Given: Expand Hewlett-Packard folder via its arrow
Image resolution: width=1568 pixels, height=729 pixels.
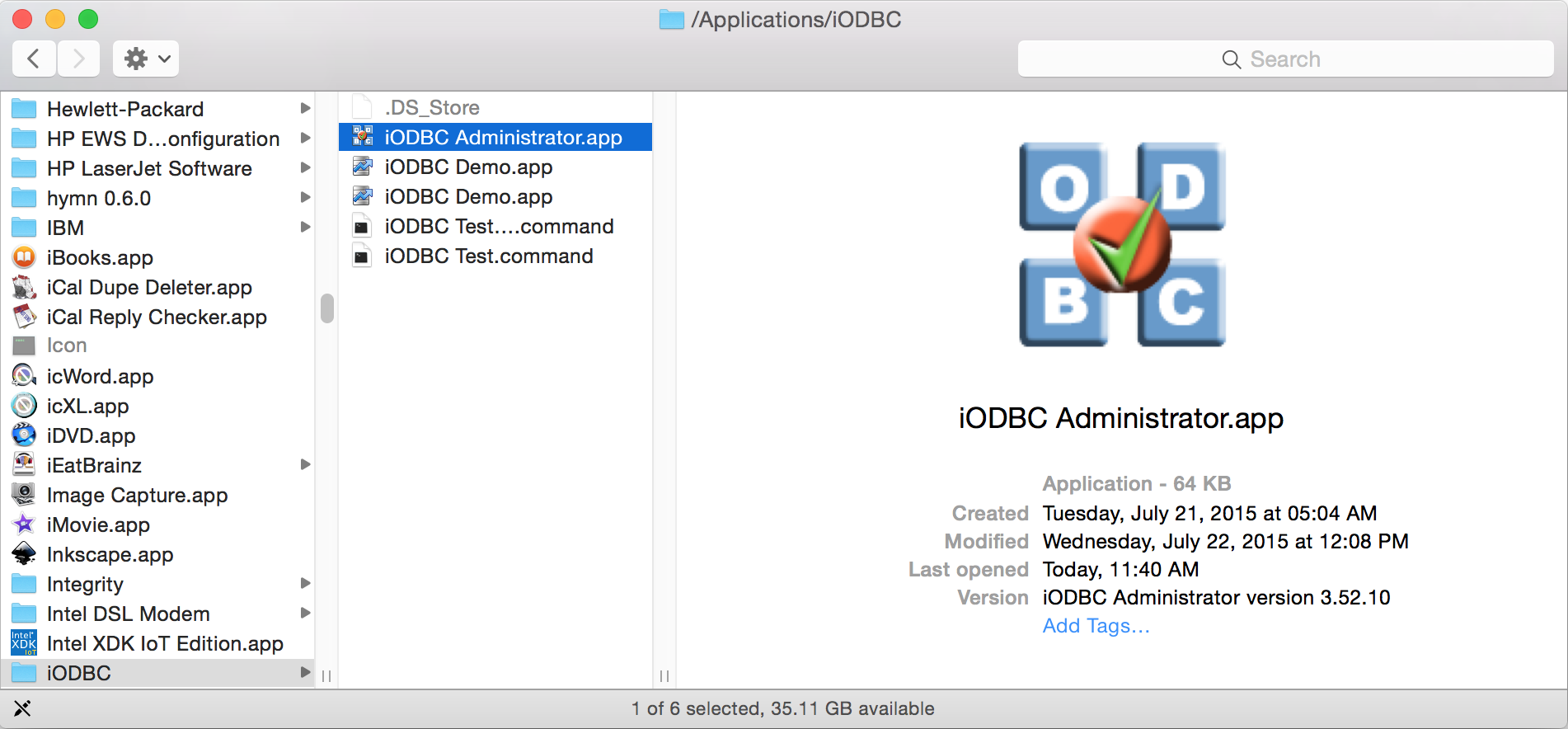Looking at the screenshot, I should tap(305, 108).
